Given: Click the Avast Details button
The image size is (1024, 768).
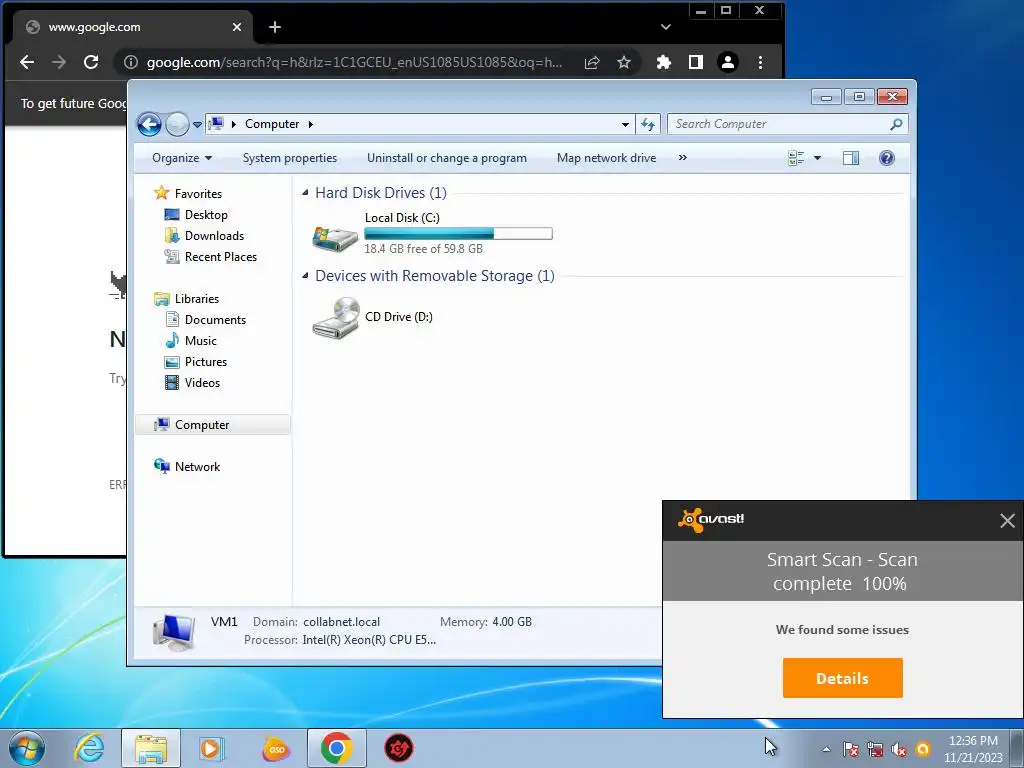Looking at the screenshot, I should click(x=842, y=678).
